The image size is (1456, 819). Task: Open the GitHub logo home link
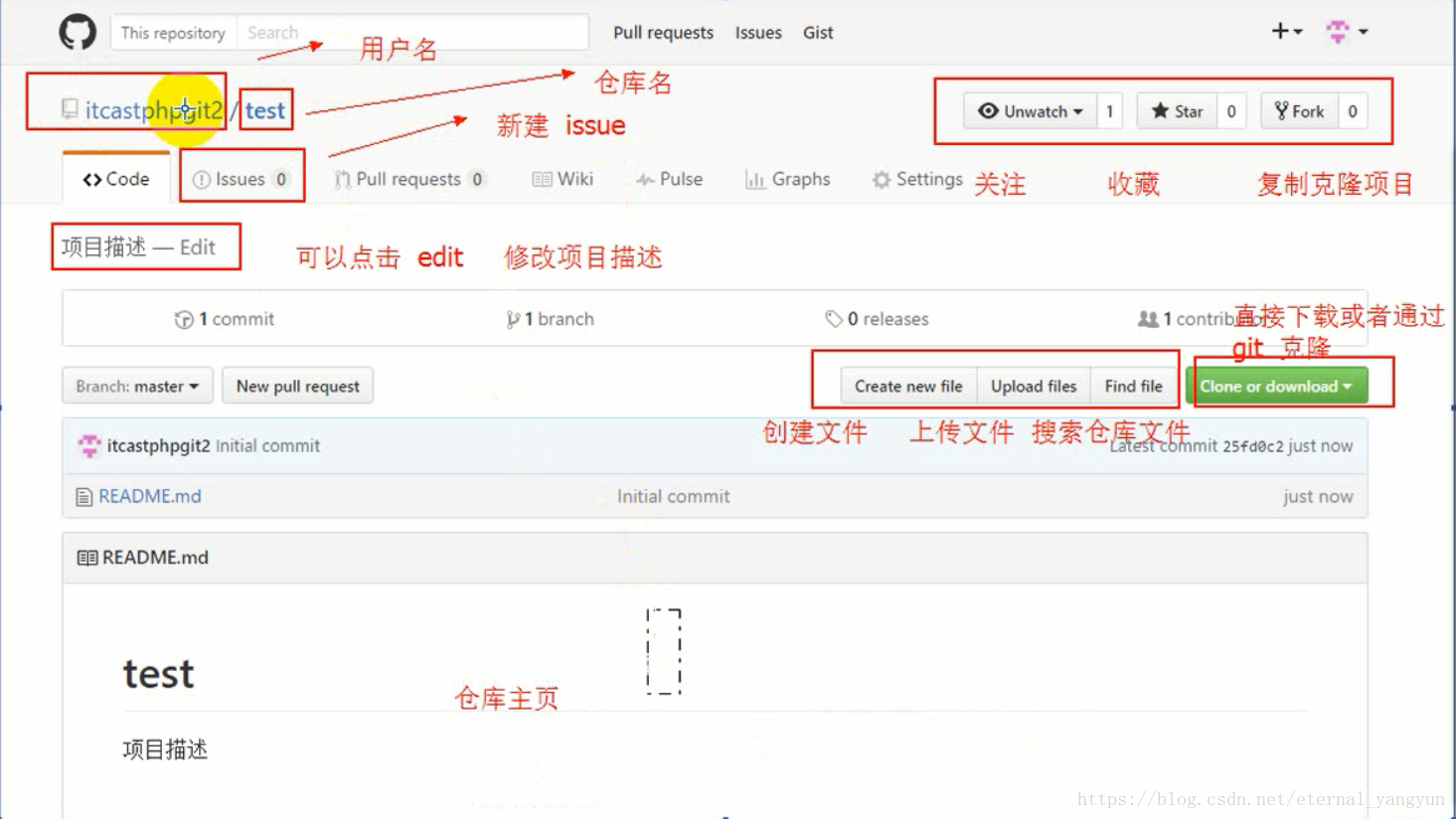click(78, 32)
